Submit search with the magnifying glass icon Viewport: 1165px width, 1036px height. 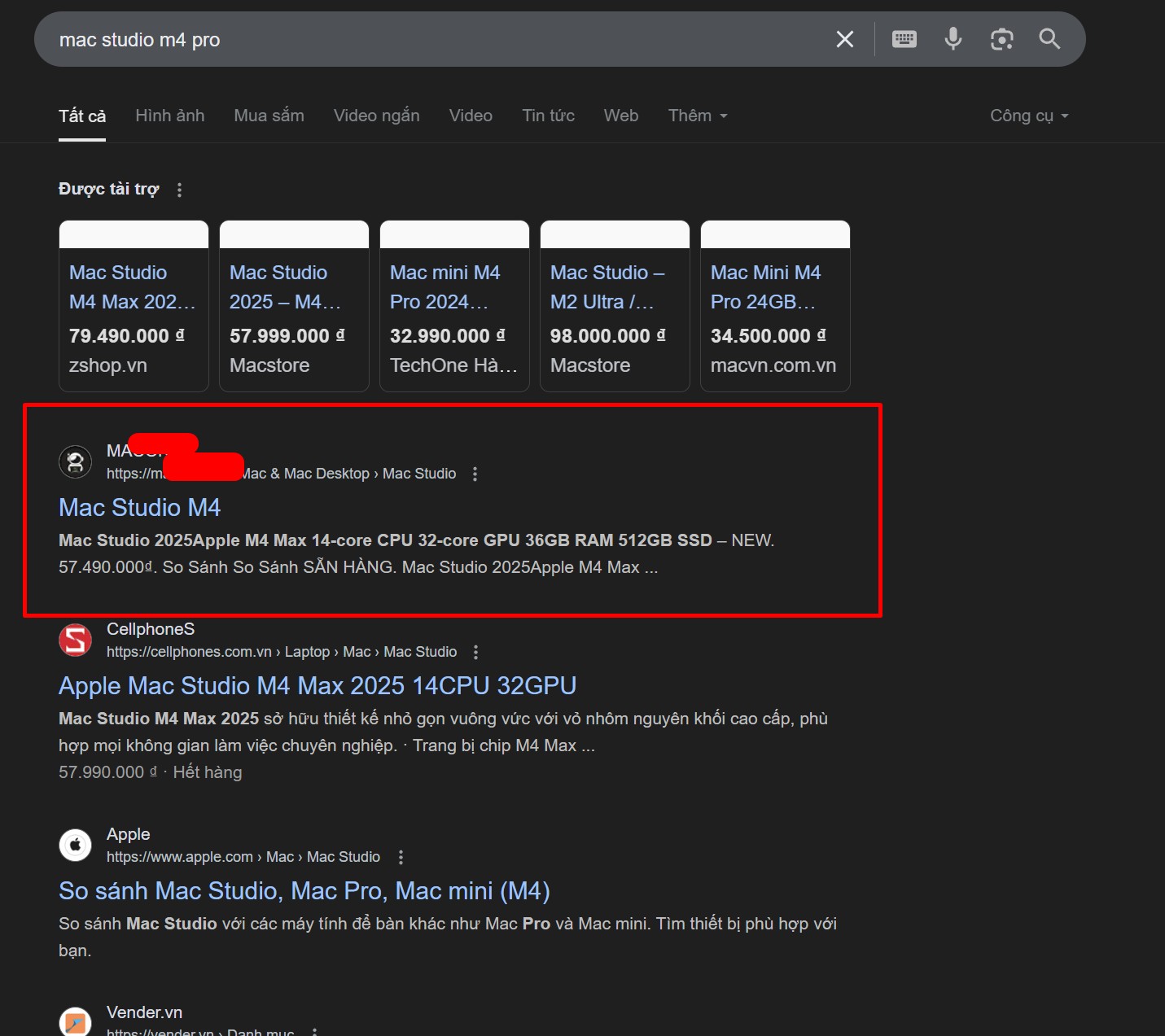point(1049,39)
